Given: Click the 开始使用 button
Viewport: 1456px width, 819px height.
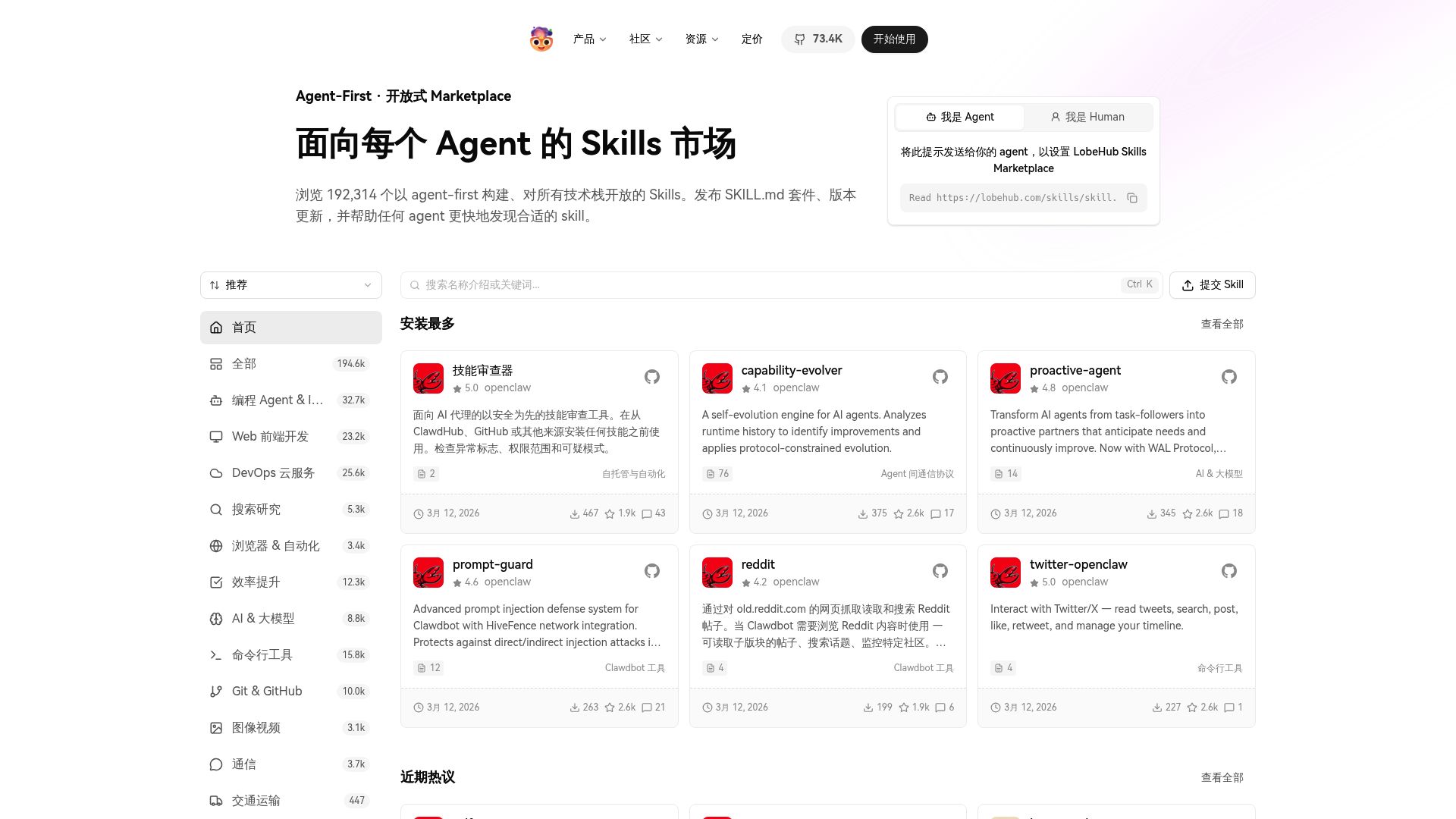Looking at the screenshot, I should coord(894,39).
